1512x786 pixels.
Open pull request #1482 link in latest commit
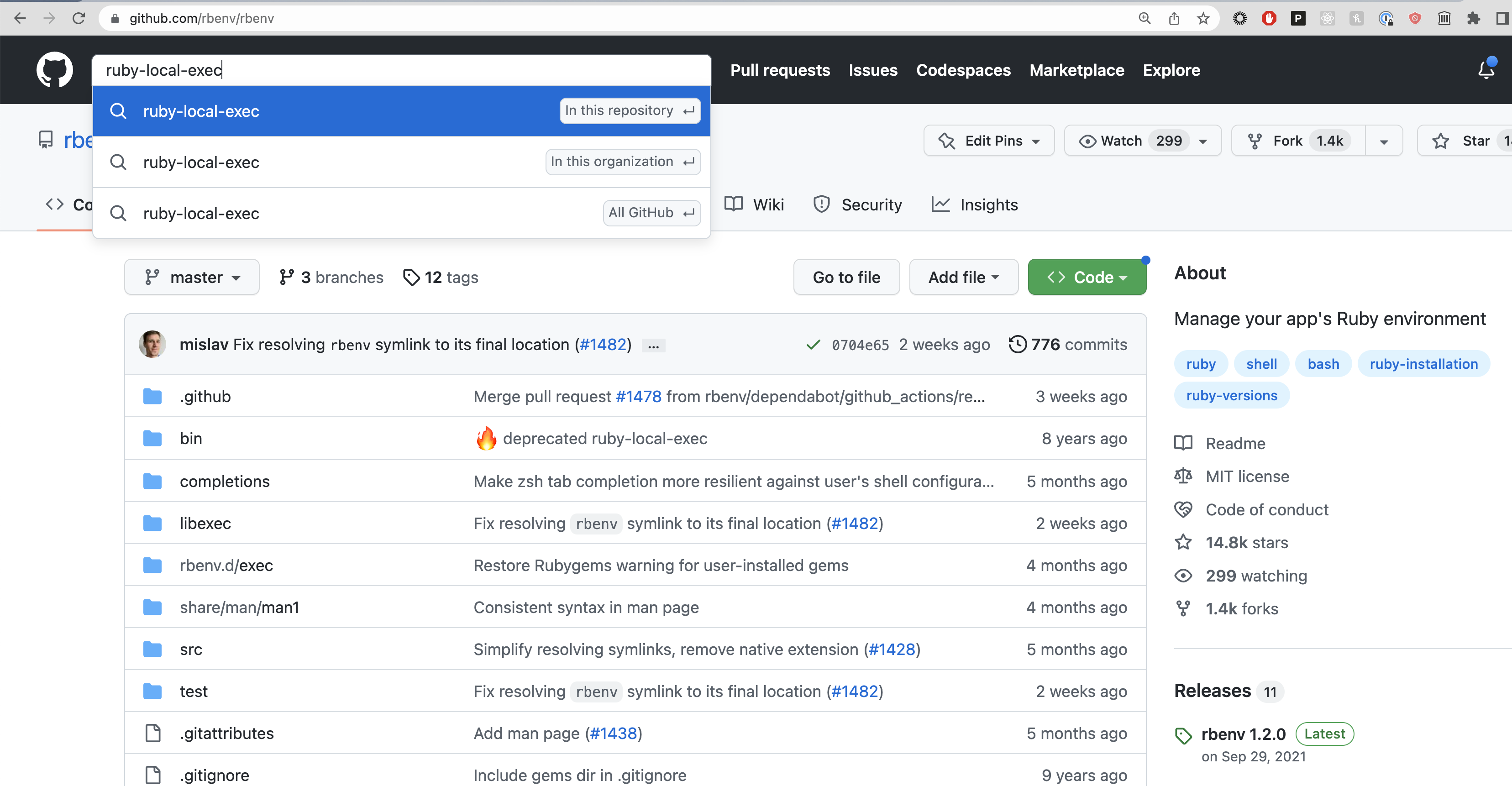[x=603, y=344]
